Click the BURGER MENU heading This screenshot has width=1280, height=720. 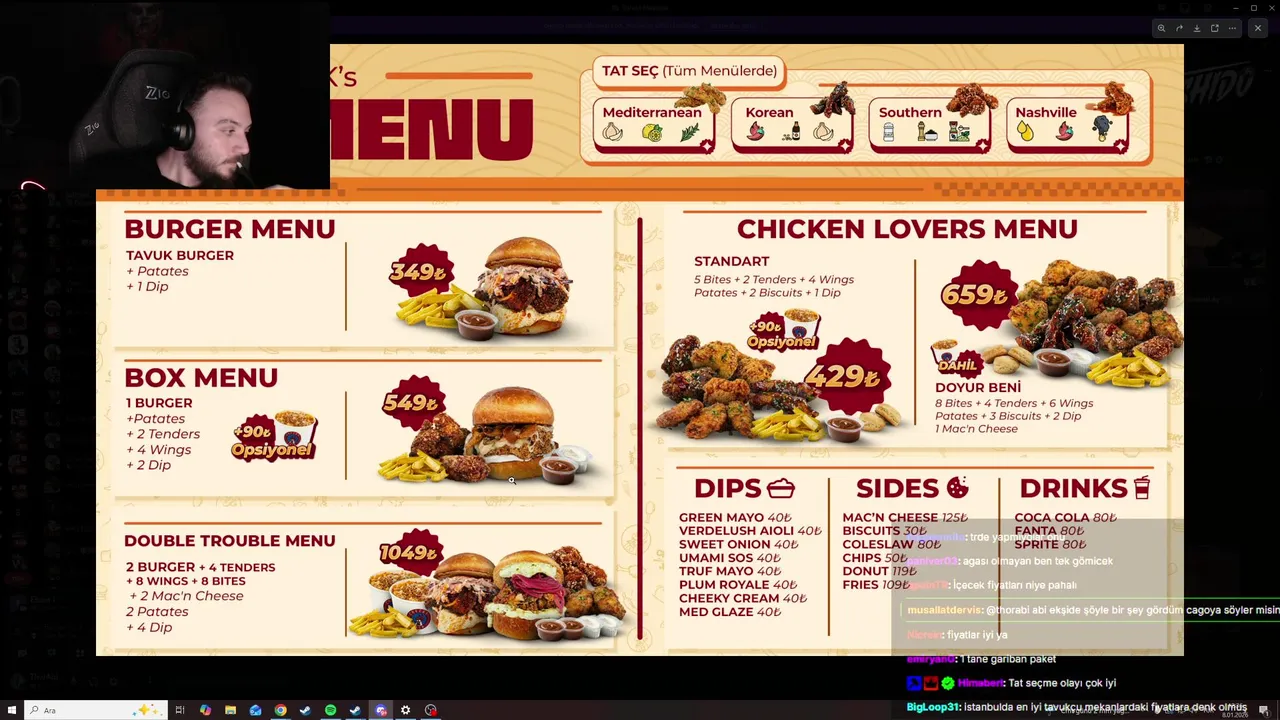point(230,229)
